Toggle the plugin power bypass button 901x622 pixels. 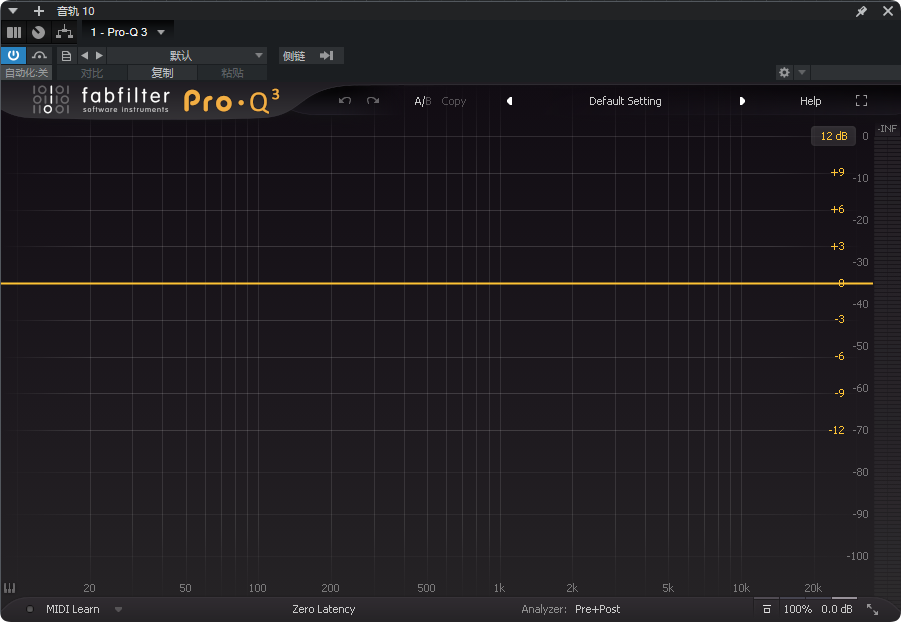click(x=13, y=55)
